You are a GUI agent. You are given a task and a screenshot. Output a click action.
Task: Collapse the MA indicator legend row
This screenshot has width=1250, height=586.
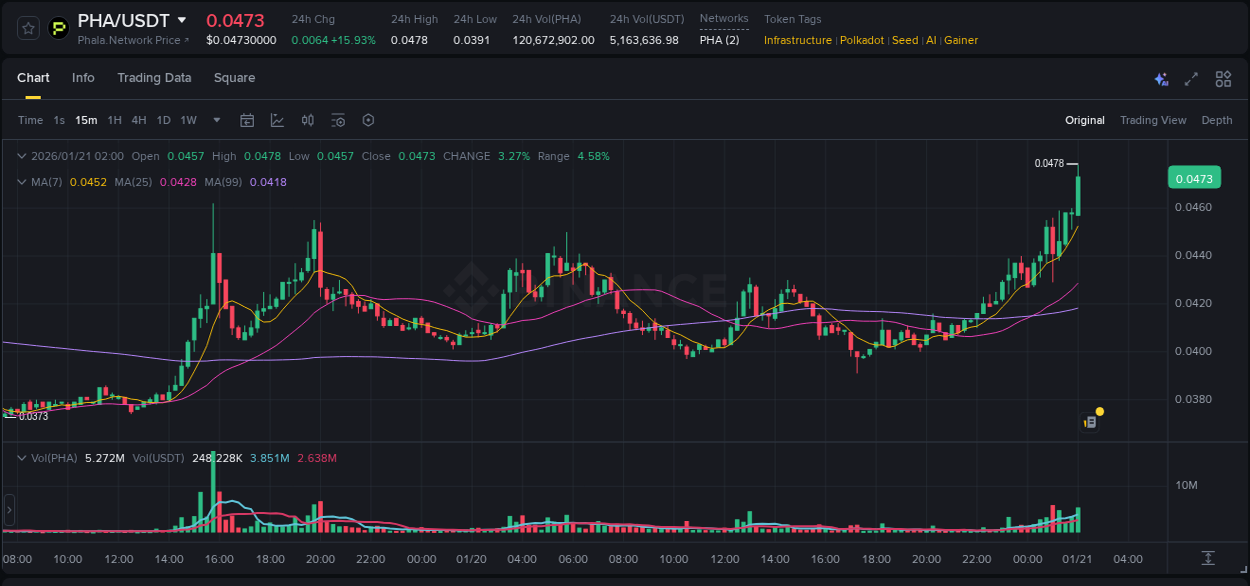22,182
